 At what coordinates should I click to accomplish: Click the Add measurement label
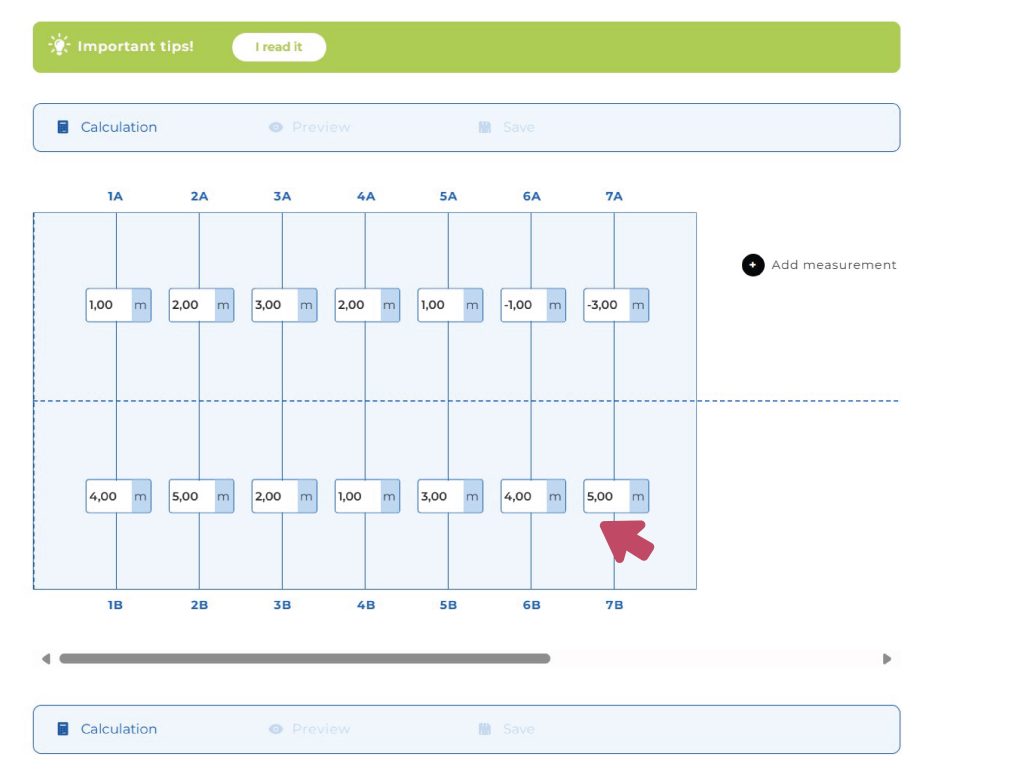pyautogui.click(x=833, y=265)
